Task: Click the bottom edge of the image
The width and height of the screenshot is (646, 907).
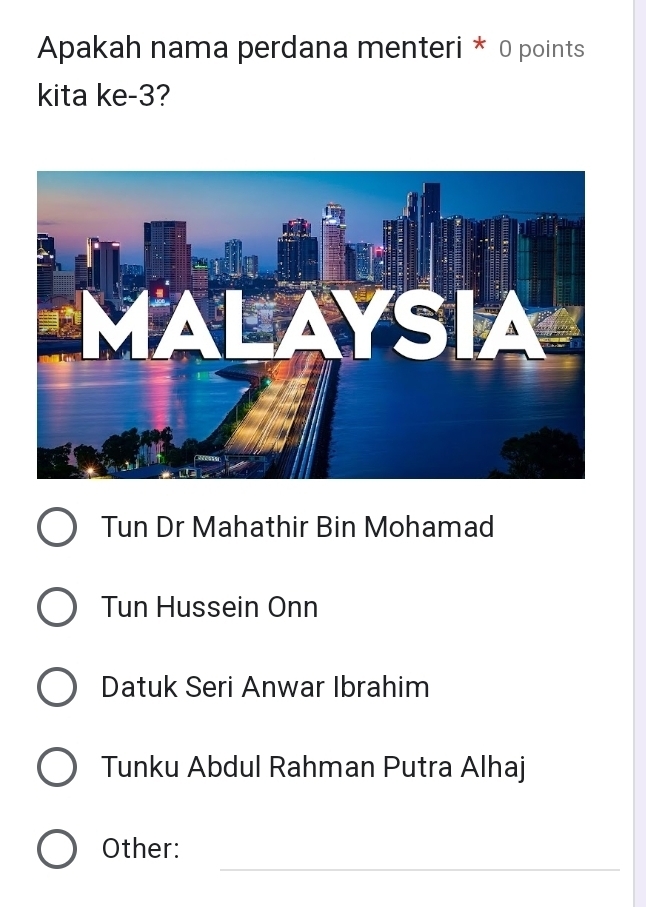Action: tap(311, 476)
